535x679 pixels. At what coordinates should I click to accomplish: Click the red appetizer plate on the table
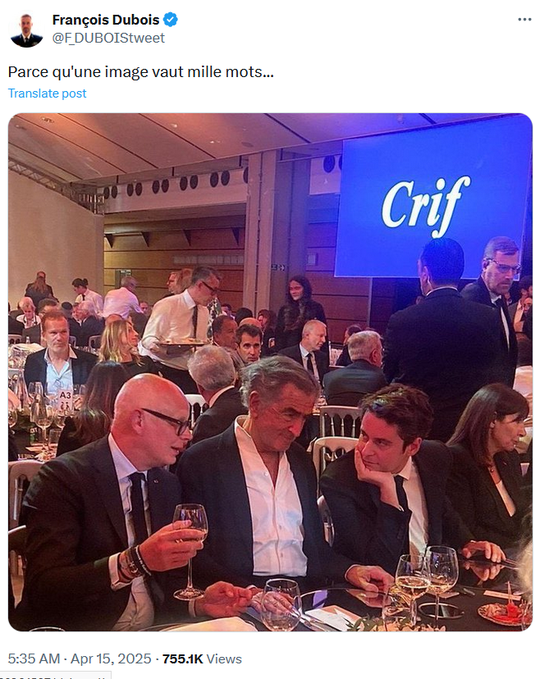tap(505, 613)
